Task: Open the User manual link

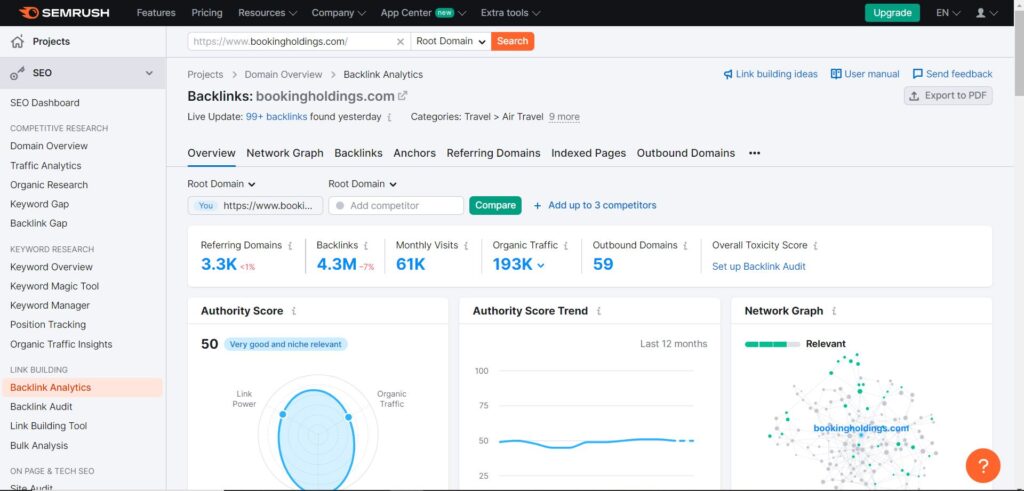Action: point(865,74)
